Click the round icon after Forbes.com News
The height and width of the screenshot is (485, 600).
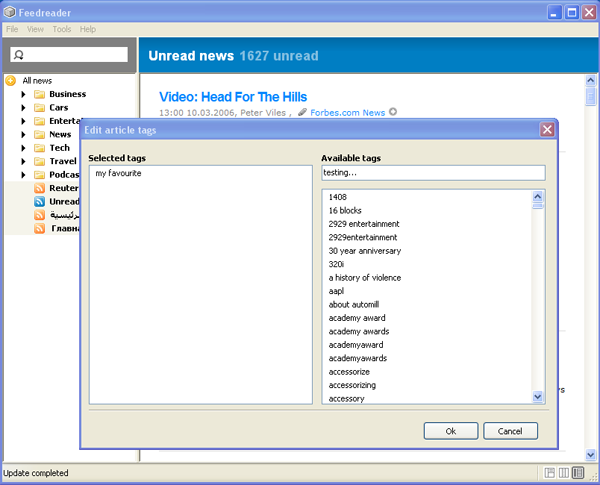[393, 112]
